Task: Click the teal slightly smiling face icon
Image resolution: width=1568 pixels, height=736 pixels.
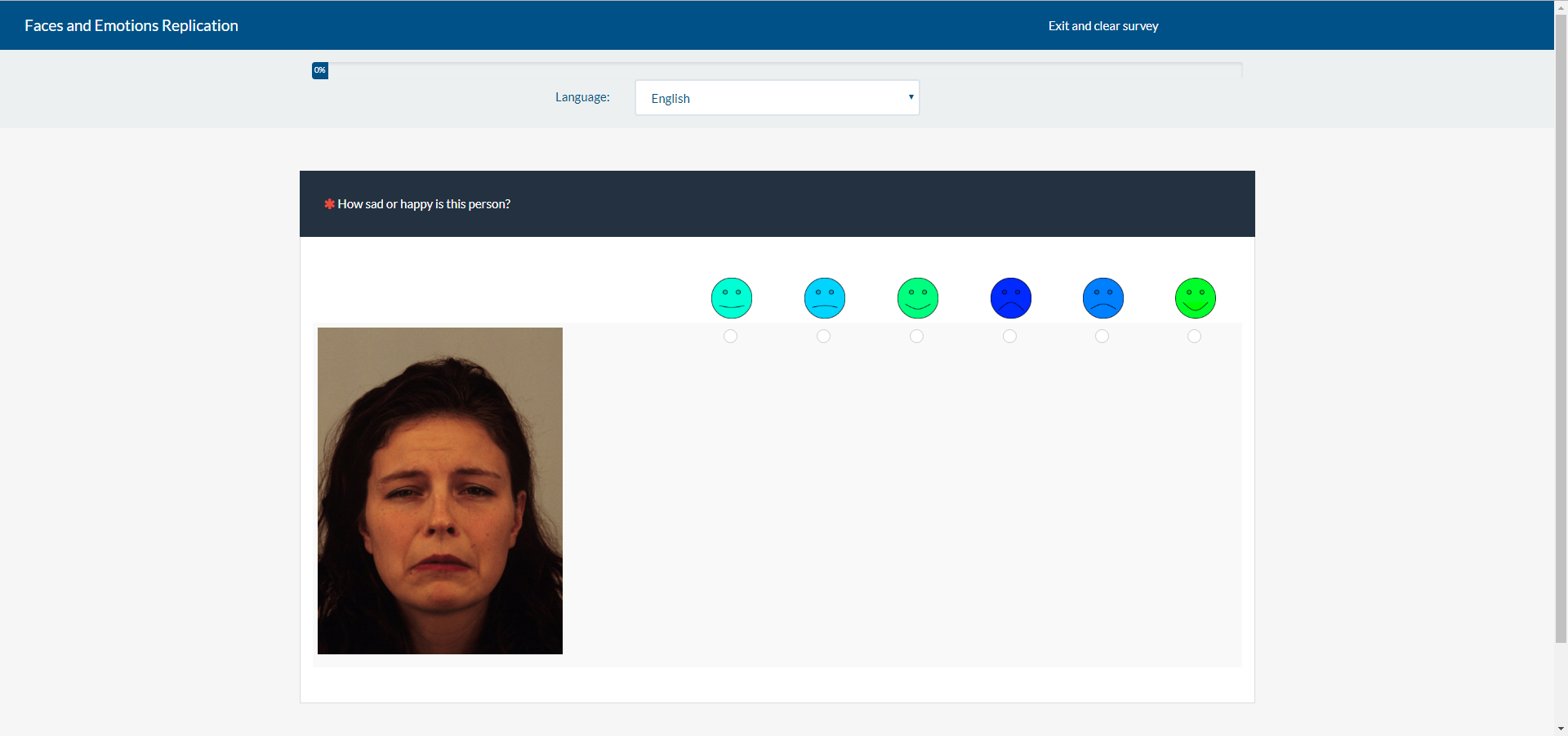Action: pos(731,298)
